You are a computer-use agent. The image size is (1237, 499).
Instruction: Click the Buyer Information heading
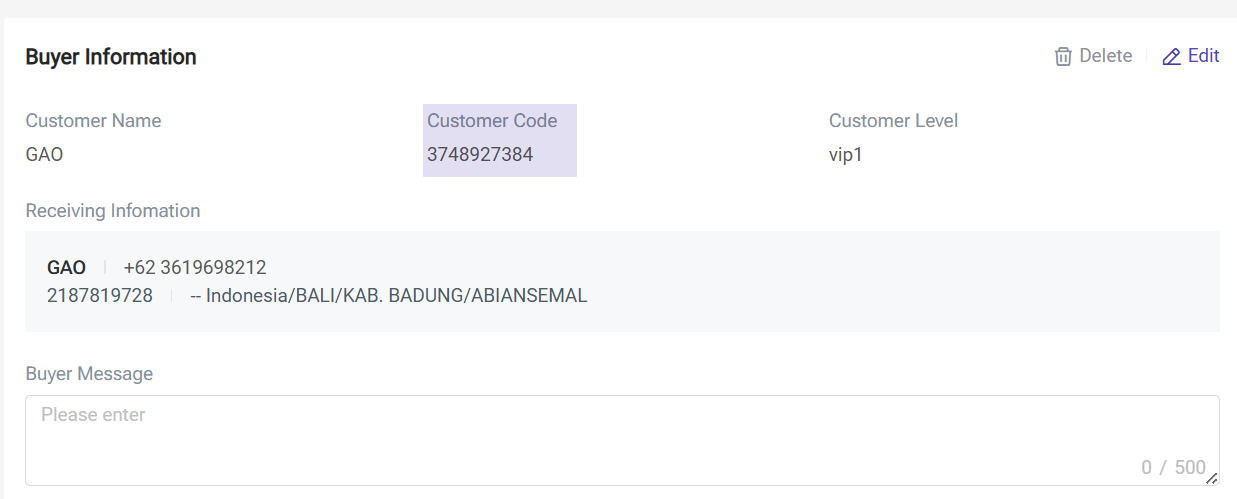click(x=111, y=57)
